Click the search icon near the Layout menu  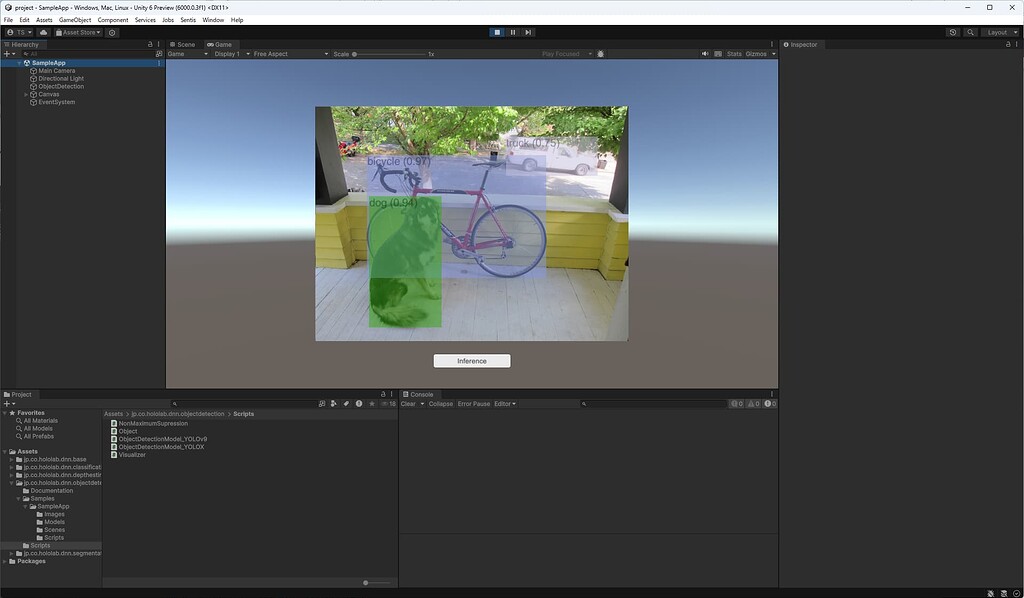969,32
